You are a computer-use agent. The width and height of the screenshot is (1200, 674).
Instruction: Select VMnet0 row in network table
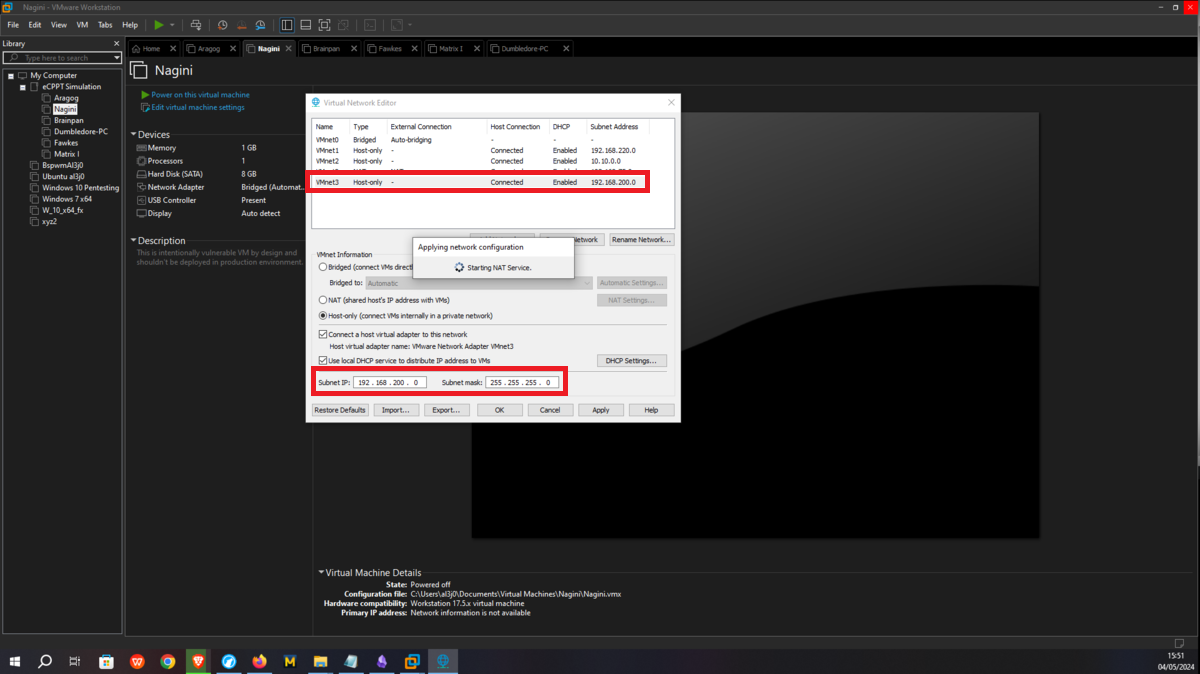tap(493, 139)
